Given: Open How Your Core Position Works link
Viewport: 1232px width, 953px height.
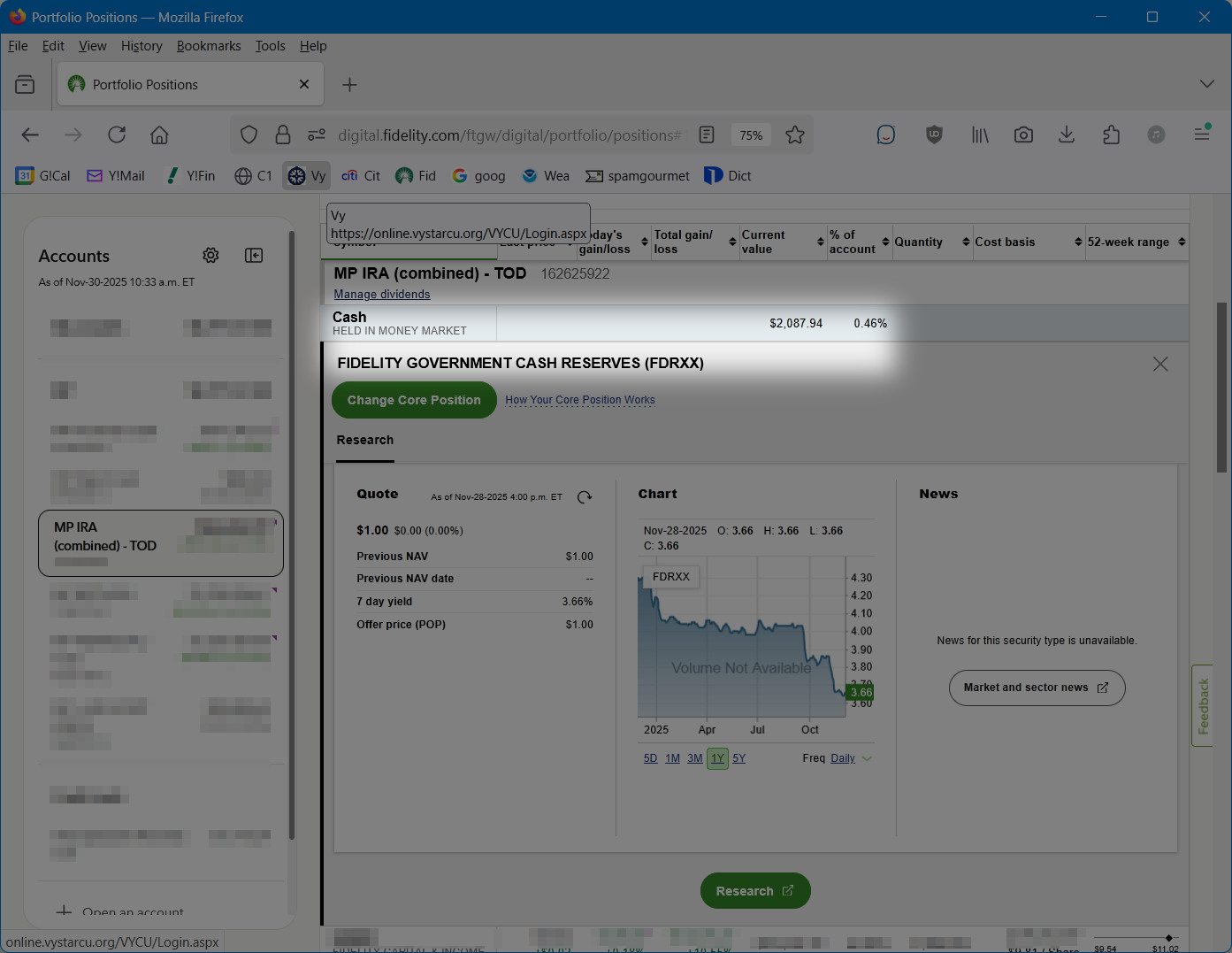Looking at the screenshot, I should coord(580,400).
